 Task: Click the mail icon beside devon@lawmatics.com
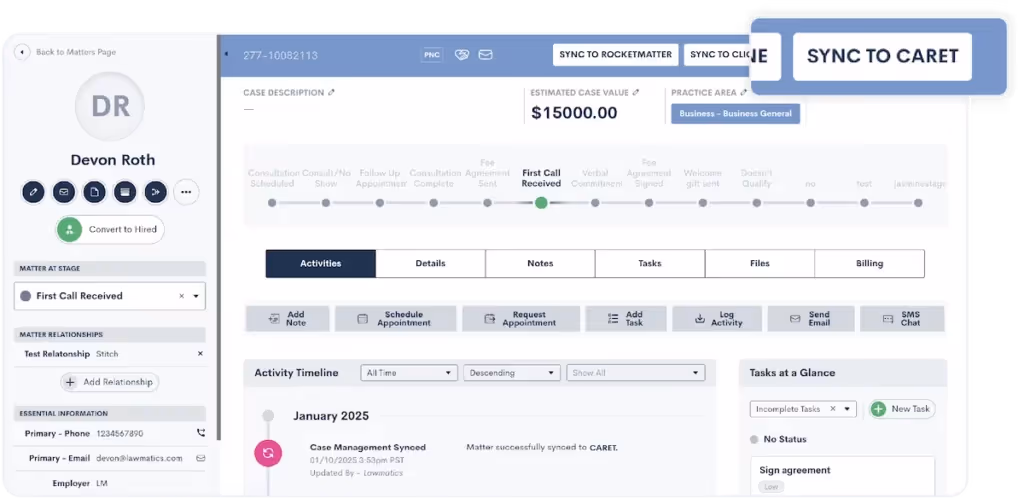click(200, 458)
